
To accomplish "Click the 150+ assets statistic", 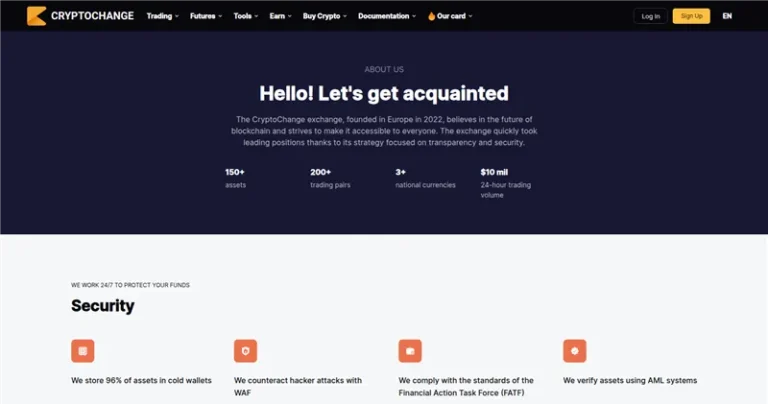I will click(236, 178).
